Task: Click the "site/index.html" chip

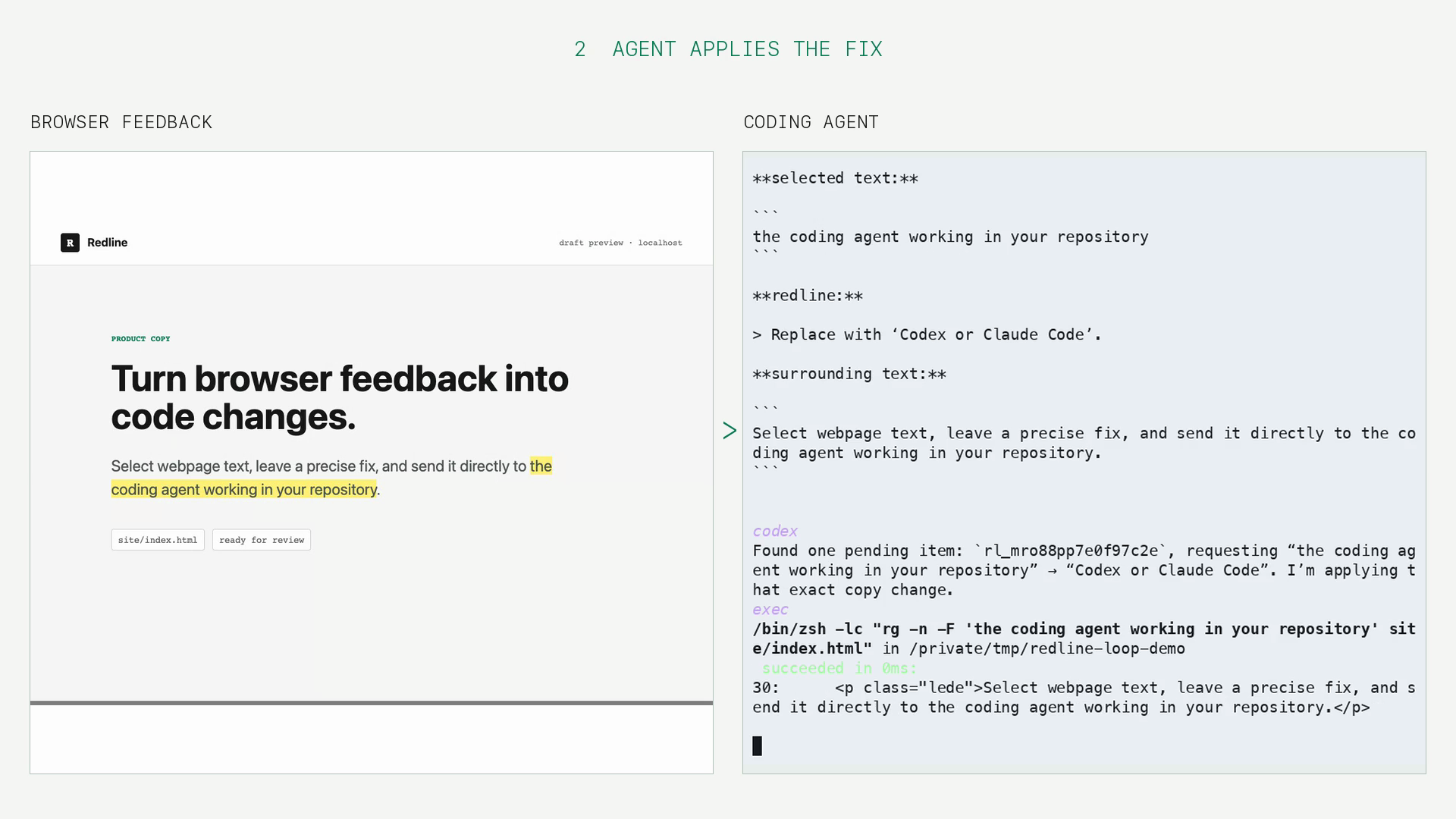Action: pos(158,540)
